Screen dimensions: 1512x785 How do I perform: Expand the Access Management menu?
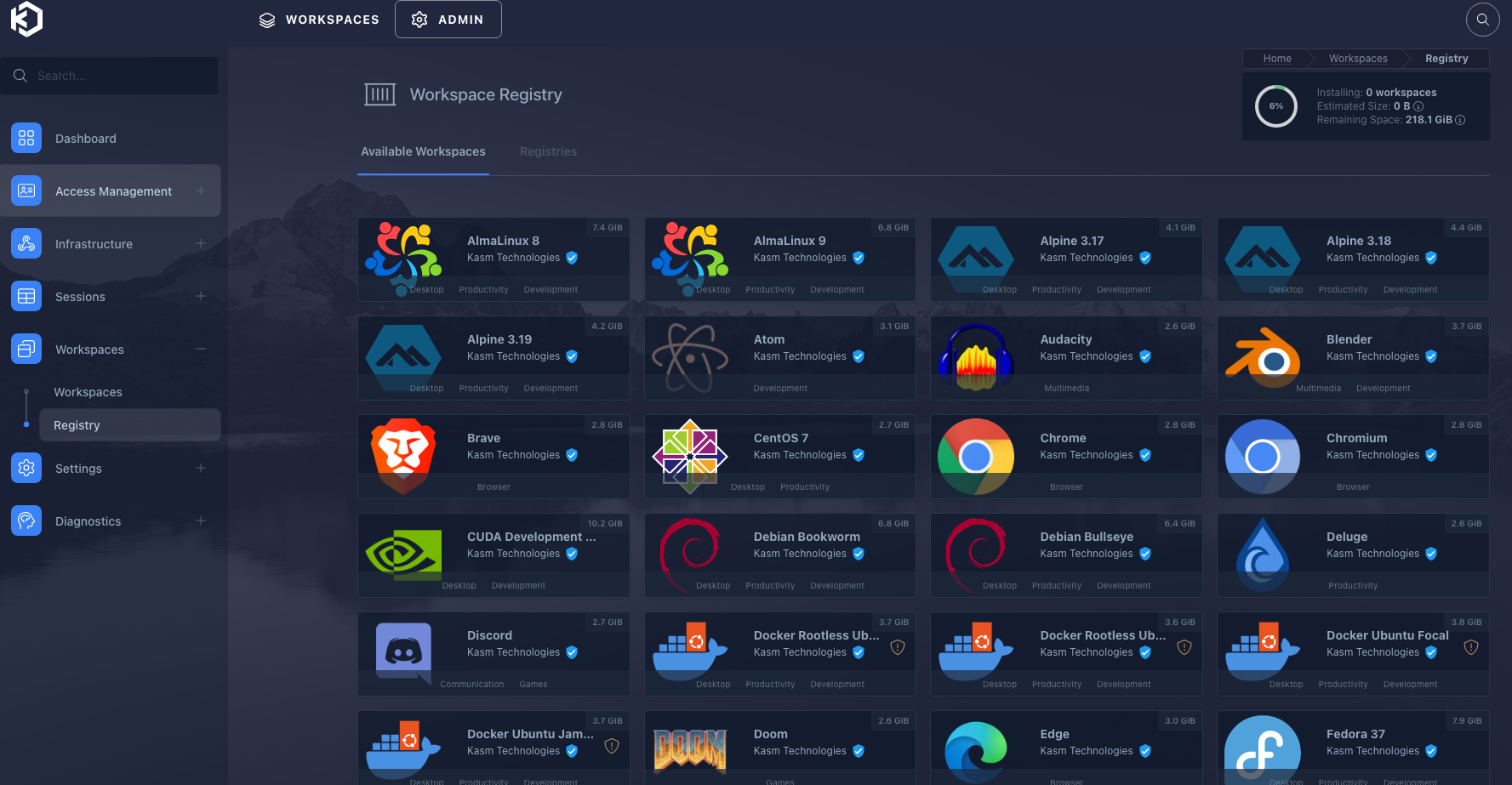tap(201, 191)
